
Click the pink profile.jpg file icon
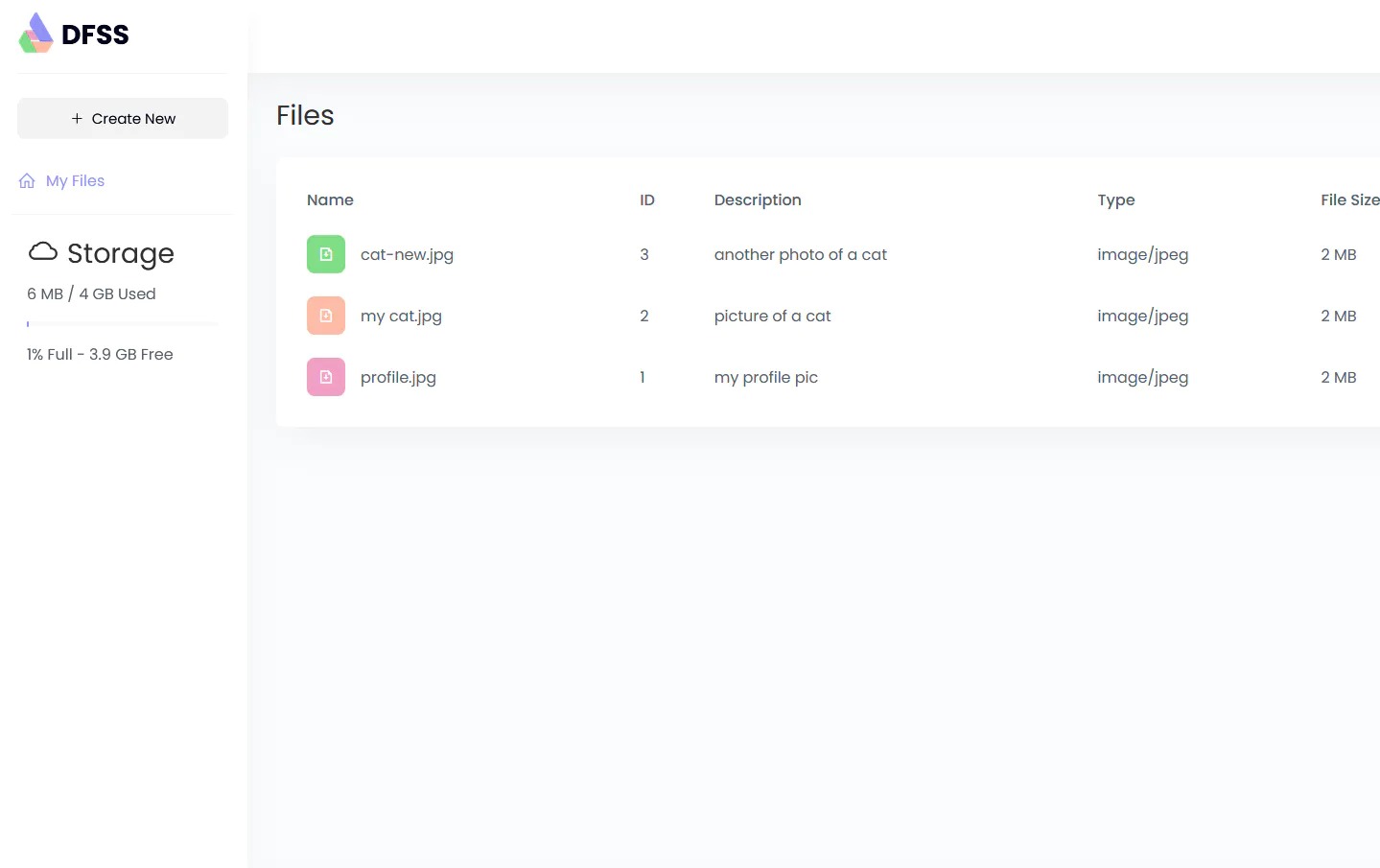tap(326, 377)
